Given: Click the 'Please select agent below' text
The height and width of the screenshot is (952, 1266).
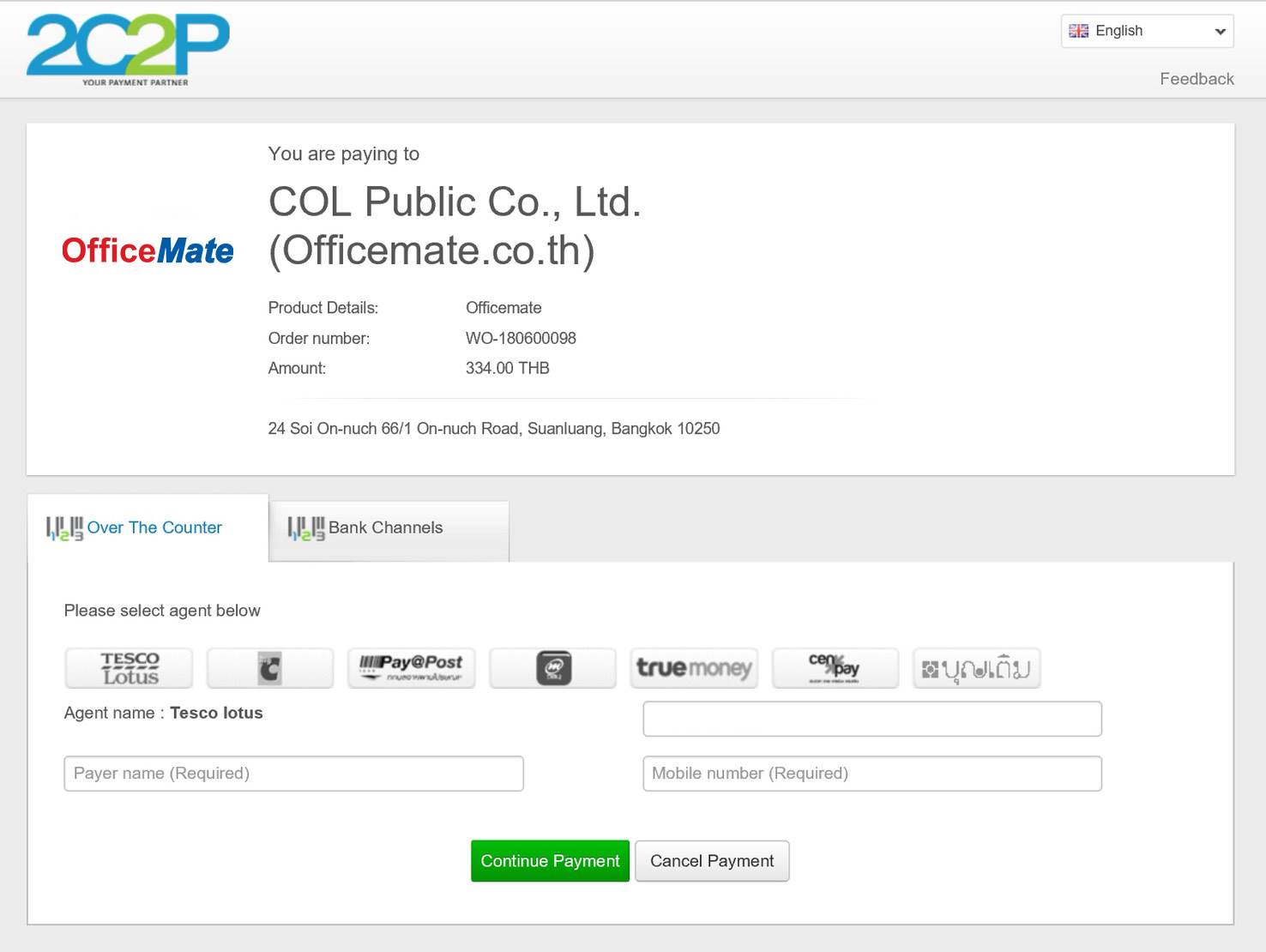Looking at the screenshot, I should [x=162, y=611].
